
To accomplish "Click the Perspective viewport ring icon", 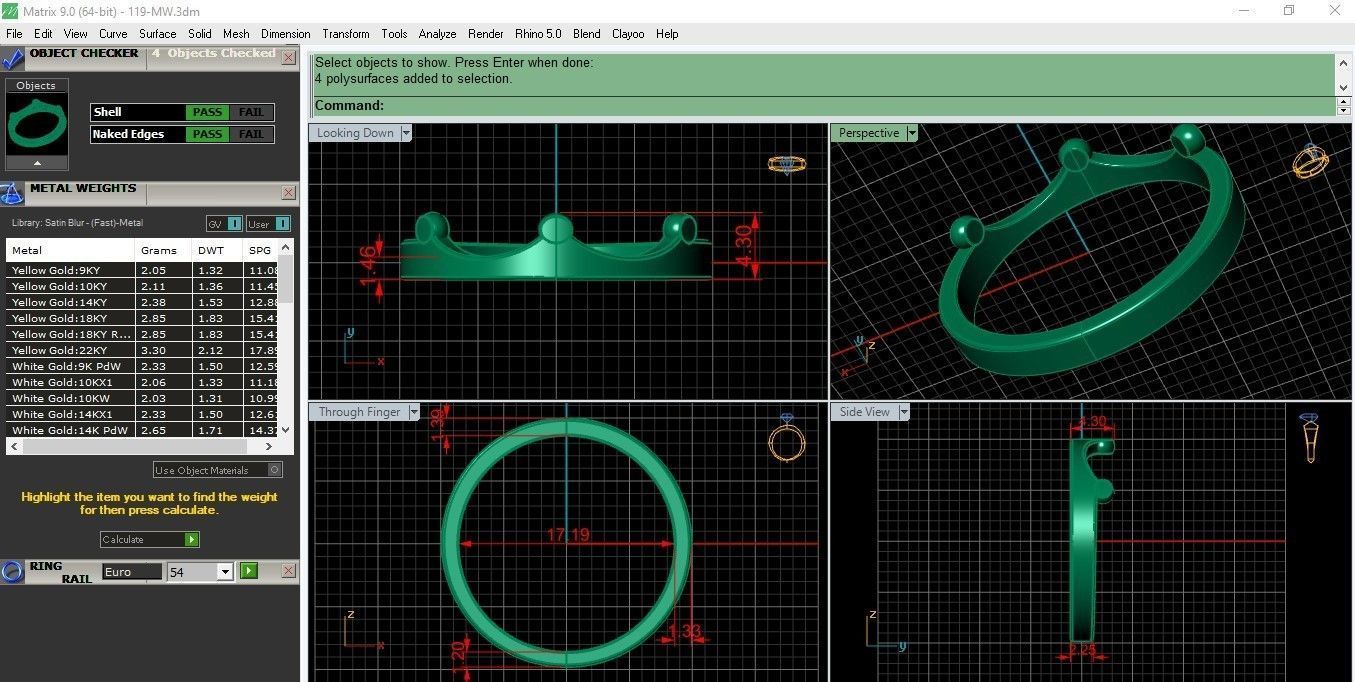I will tap(1310, 161).
